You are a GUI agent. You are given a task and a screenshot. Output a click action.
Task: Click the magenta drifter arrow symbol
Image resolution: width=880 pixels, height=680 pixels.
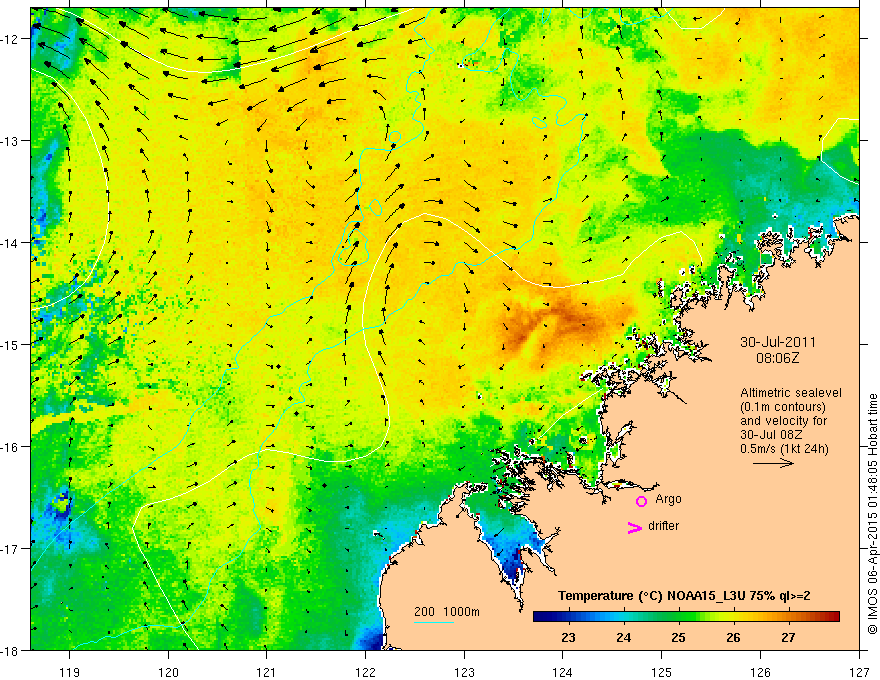(x=635, y=527)
